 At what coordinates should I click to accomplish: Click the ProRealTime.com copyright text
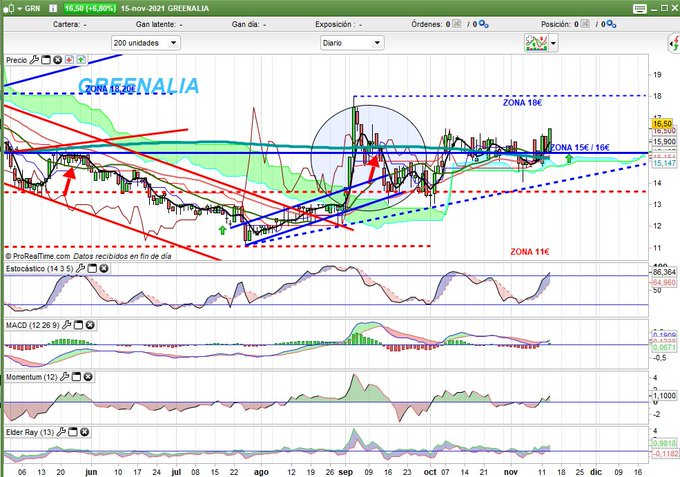click(89, 256)
